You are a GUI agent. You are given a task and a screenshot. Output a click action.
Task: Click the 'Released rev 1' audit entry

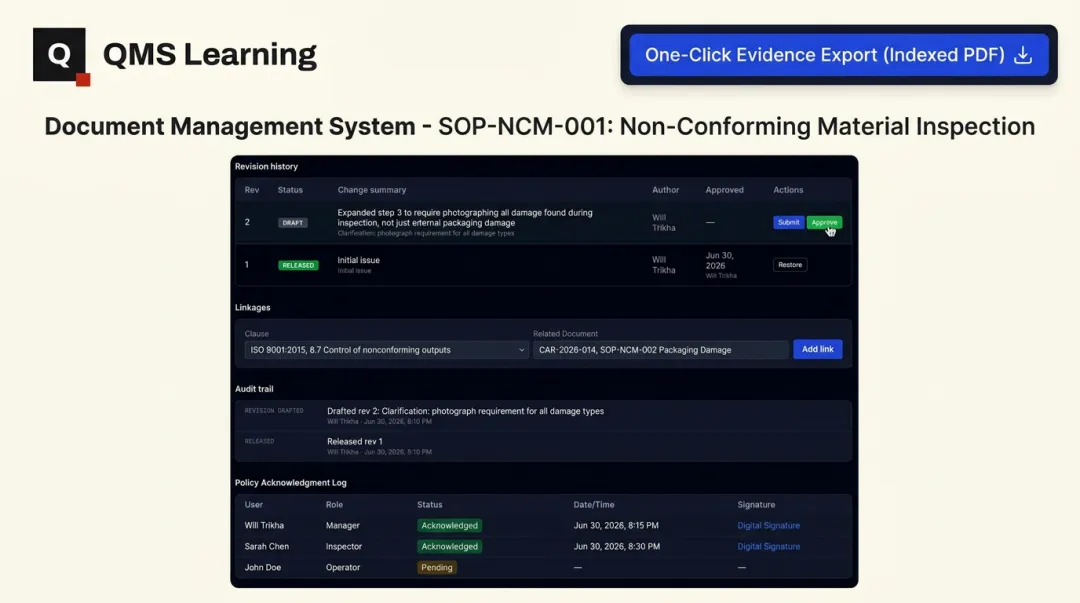355,442
